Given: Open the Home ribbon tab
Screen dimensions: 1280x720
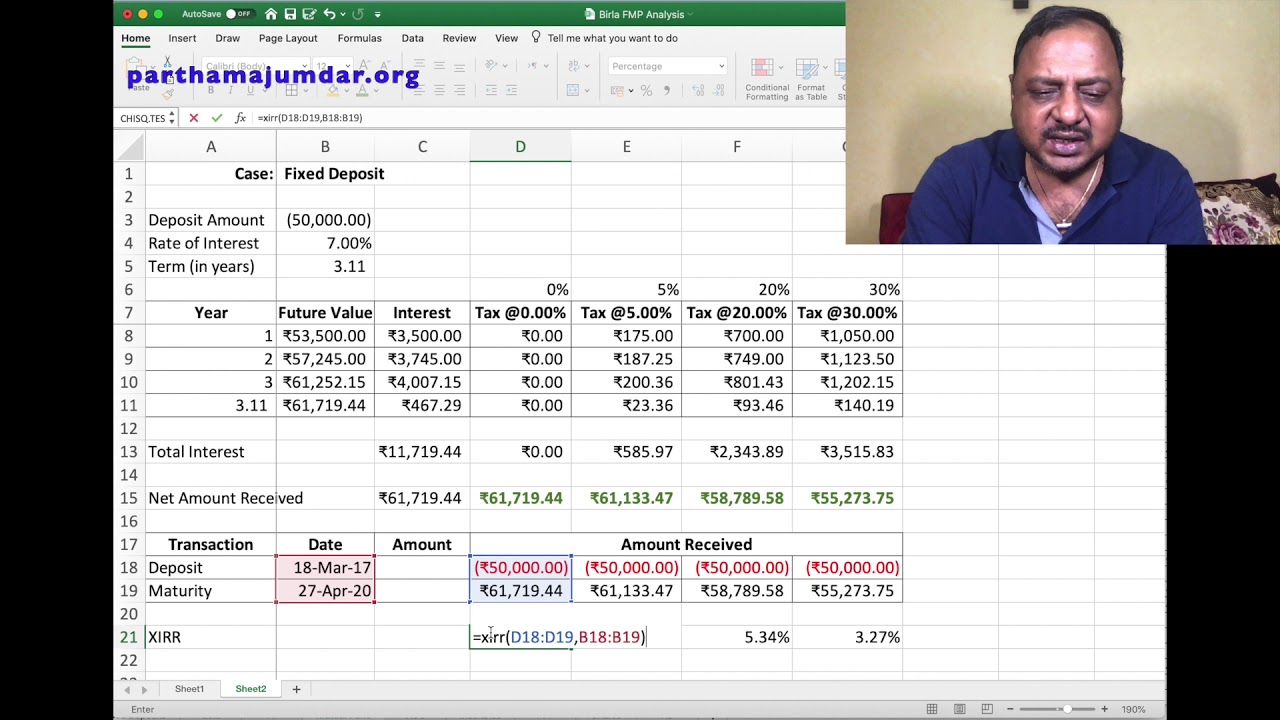Looking at the screenshot, I should pyautogui.click(x=136, y=38).
